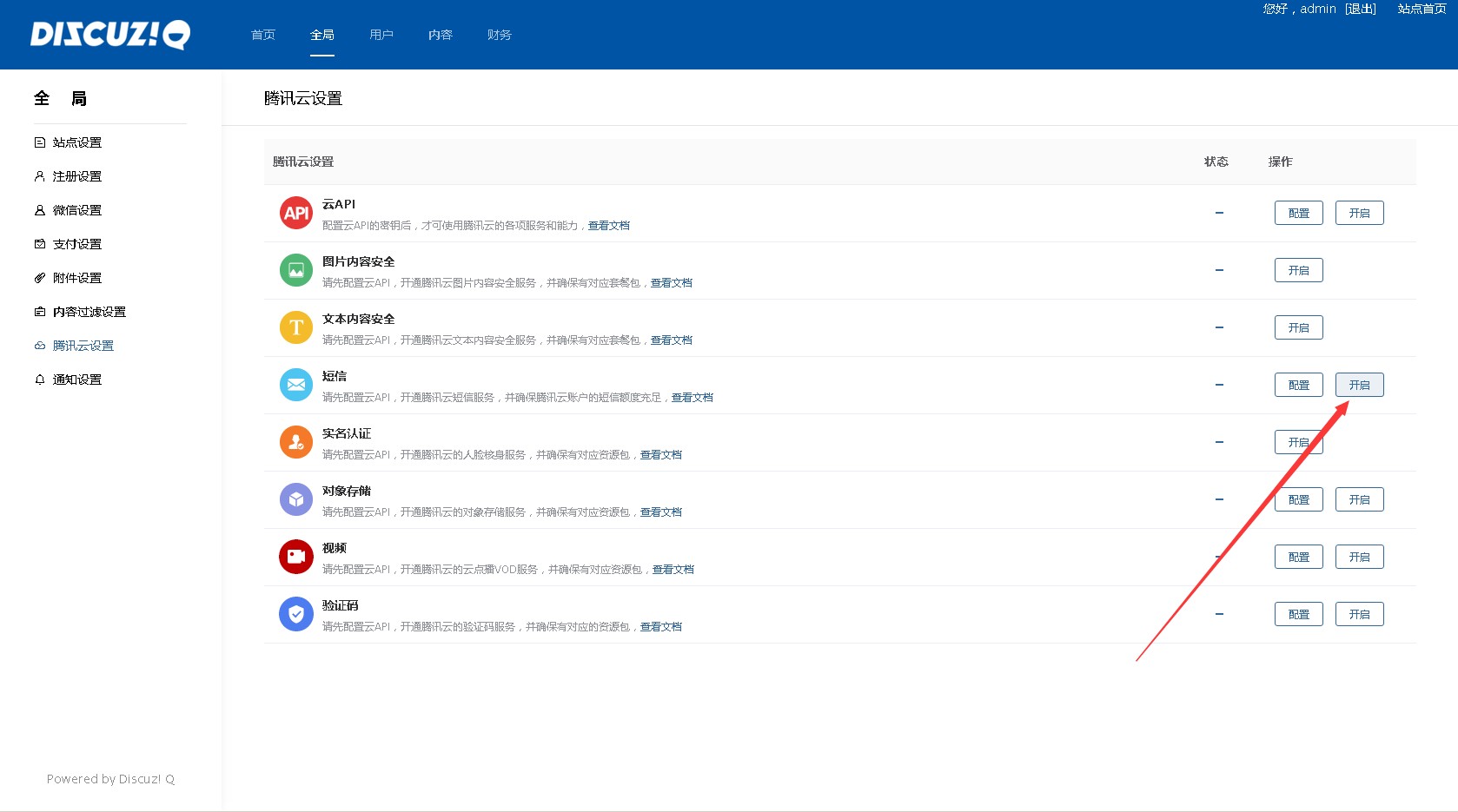Viewport: 1458px width, 812px height.
Task: Enable 实名认证 with 开启 button
Action: click(x=1299, y=442)
